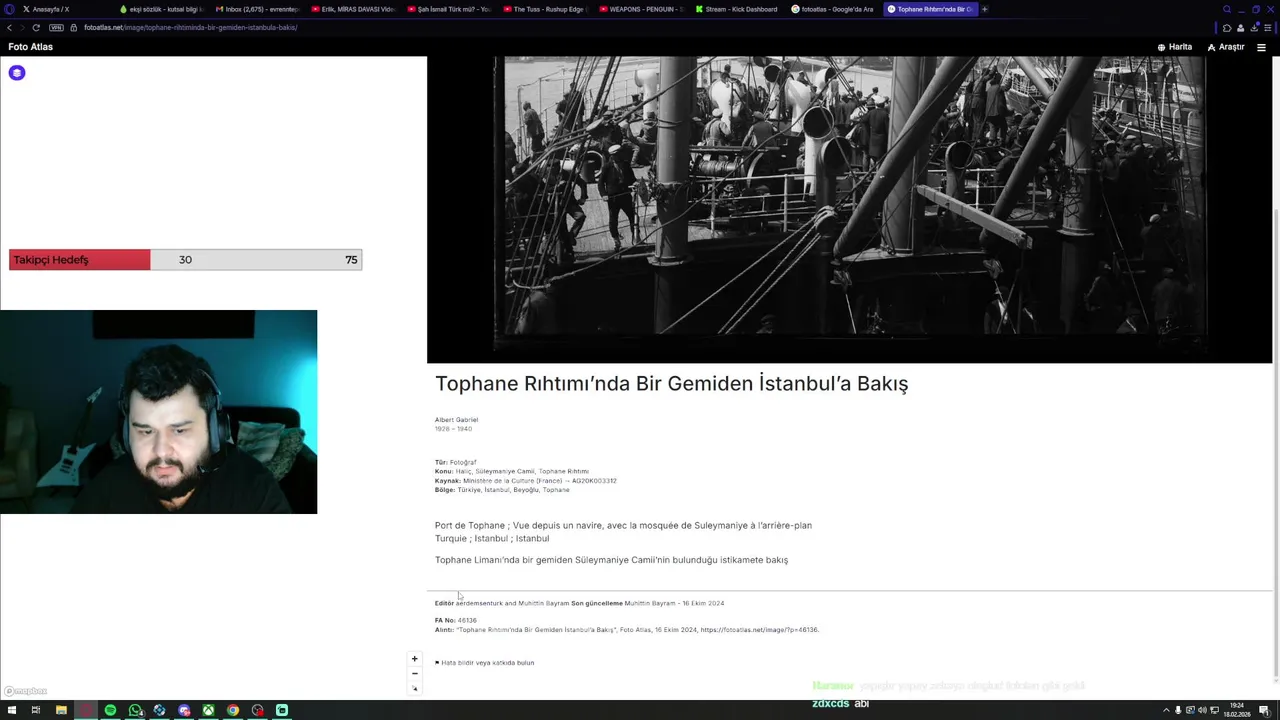
Task: Zoom in with the map plus button
Action: click(414, 659)
